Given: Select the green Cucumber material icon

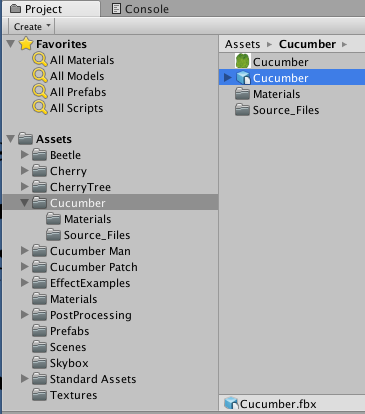Looking at the screenshot, I should [242, 61].
